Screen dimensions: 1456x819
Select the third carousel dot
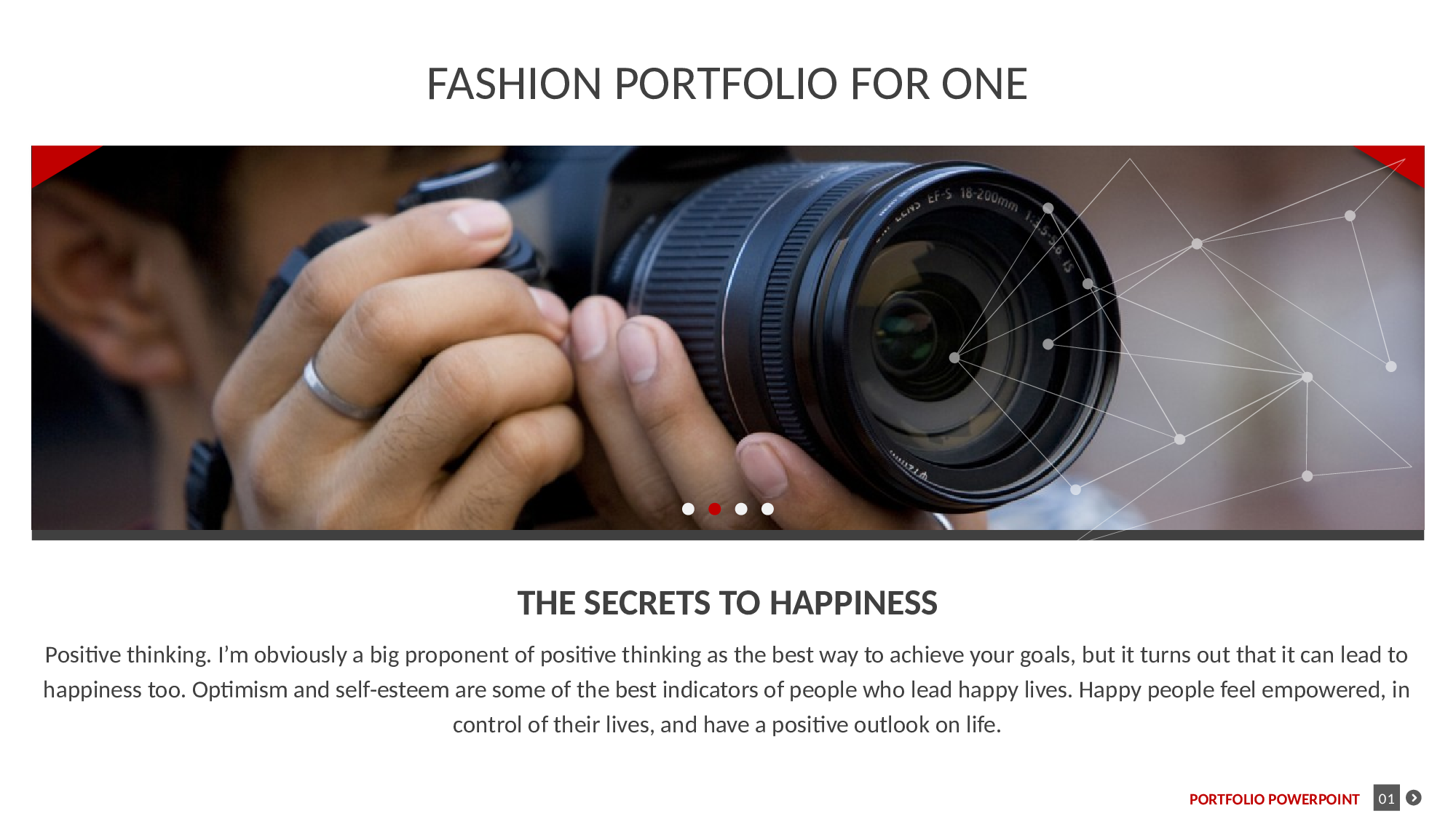click(741, 509)
